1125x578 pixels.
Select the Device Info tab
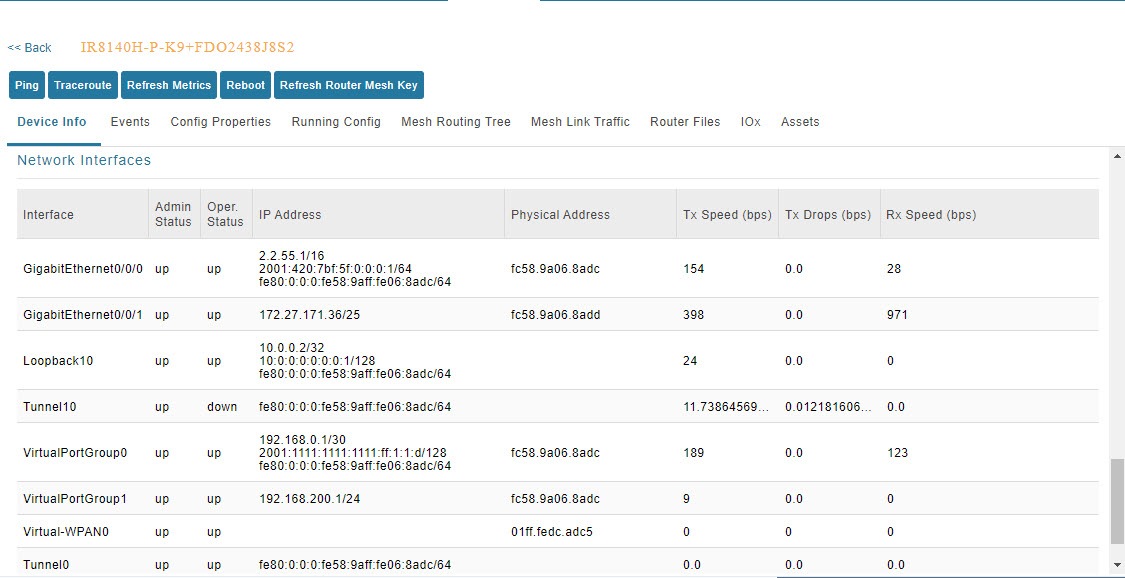pyautogui.click(x=51, y=121)
